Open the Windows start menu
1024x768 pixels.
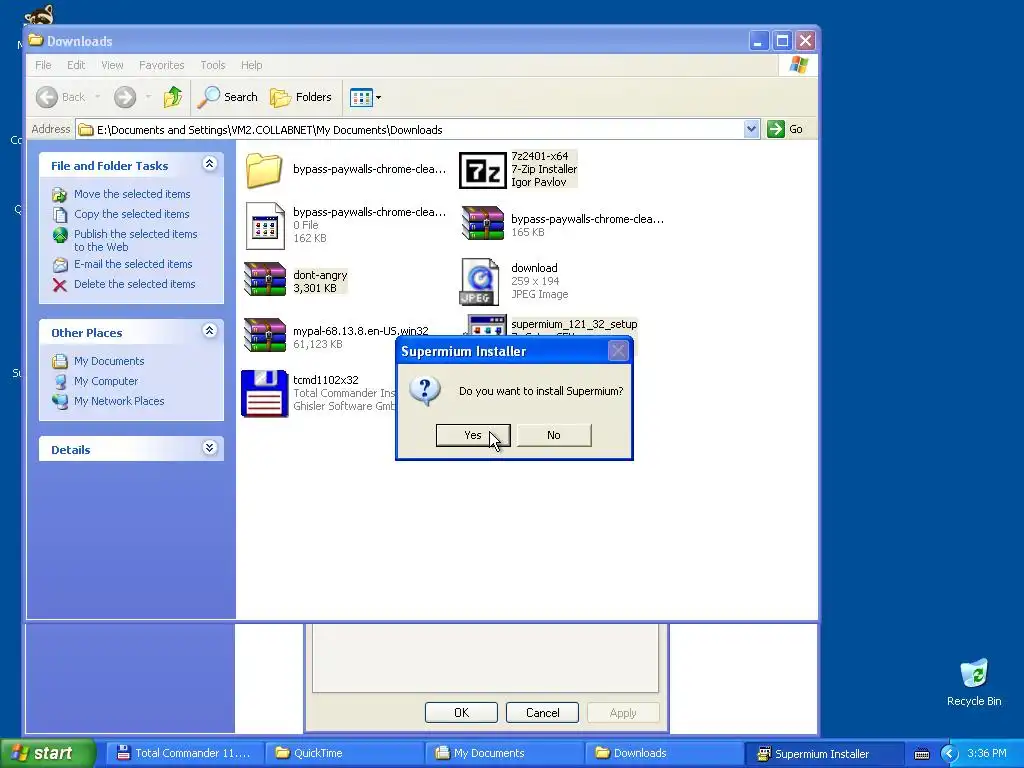pyautogui.click(x=47, y=753)
